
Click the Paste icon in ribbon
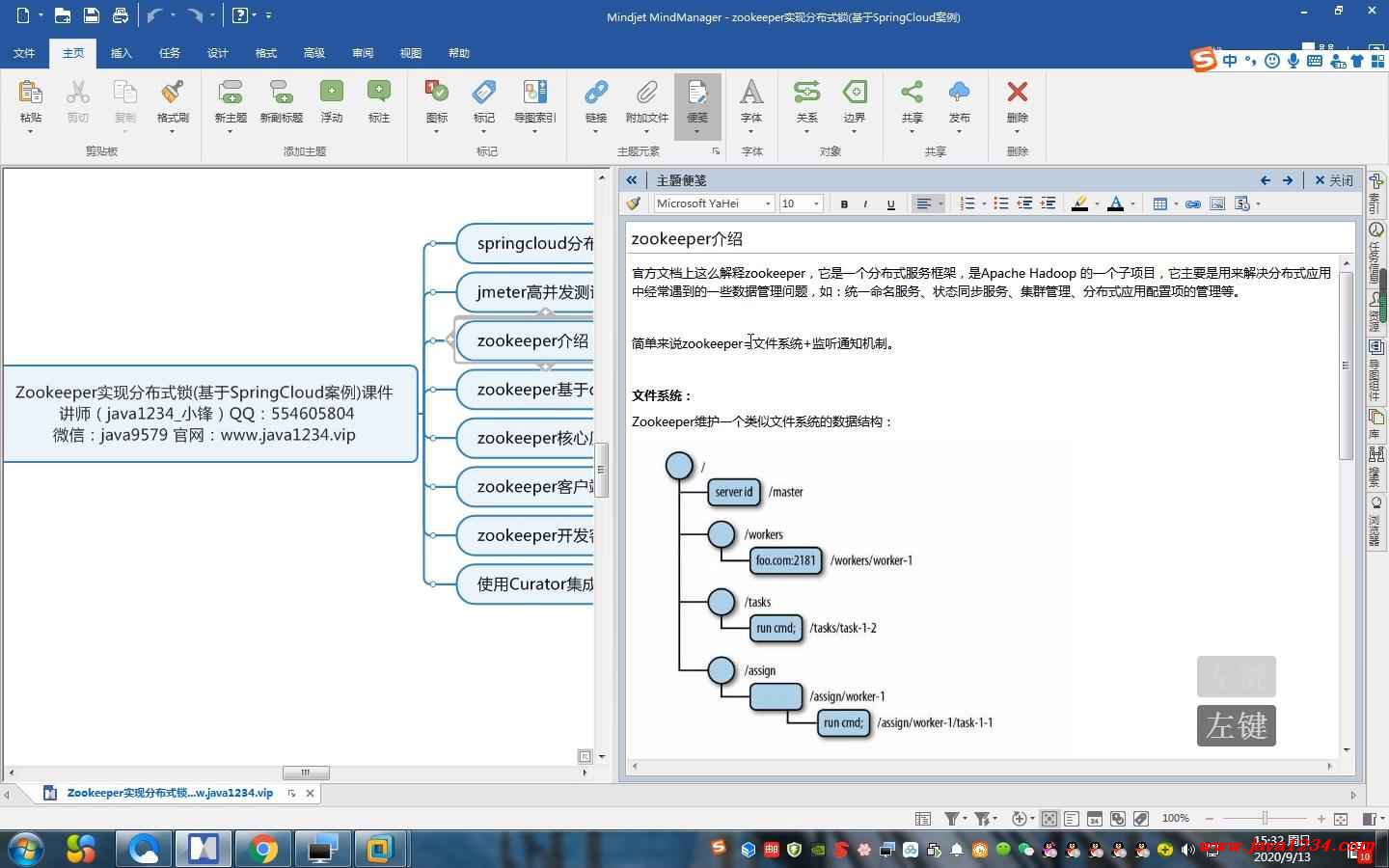click(x=30, y=93)
